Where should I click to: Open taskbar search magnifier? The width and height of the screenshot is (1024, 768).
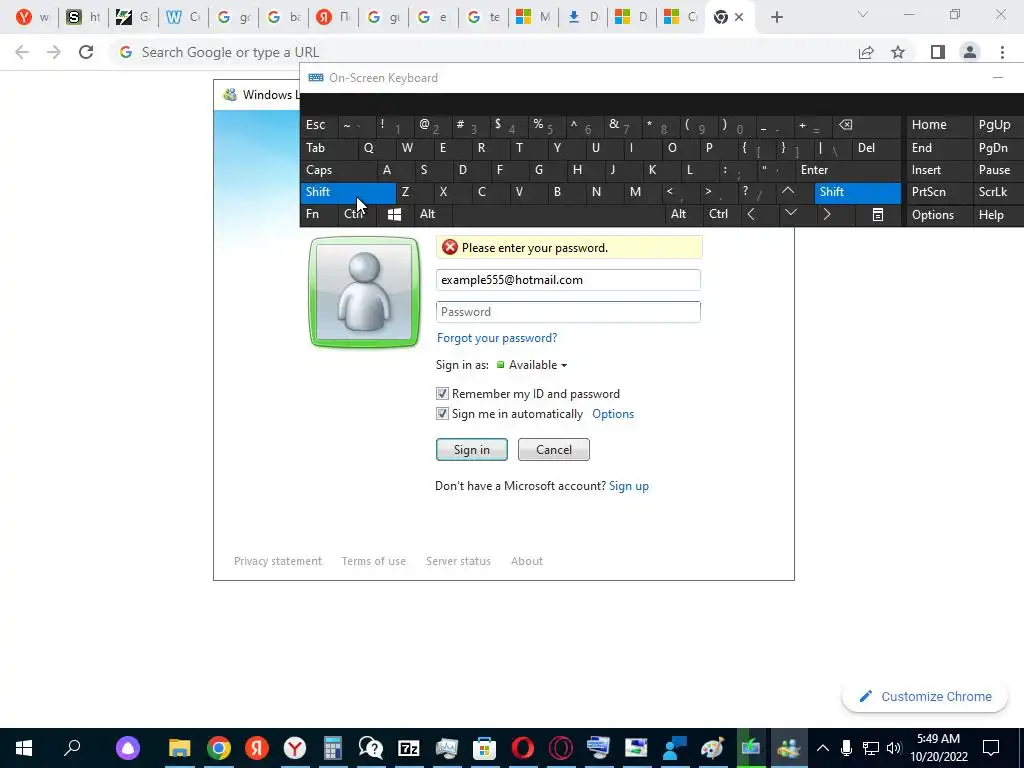(x=72, y=748)
